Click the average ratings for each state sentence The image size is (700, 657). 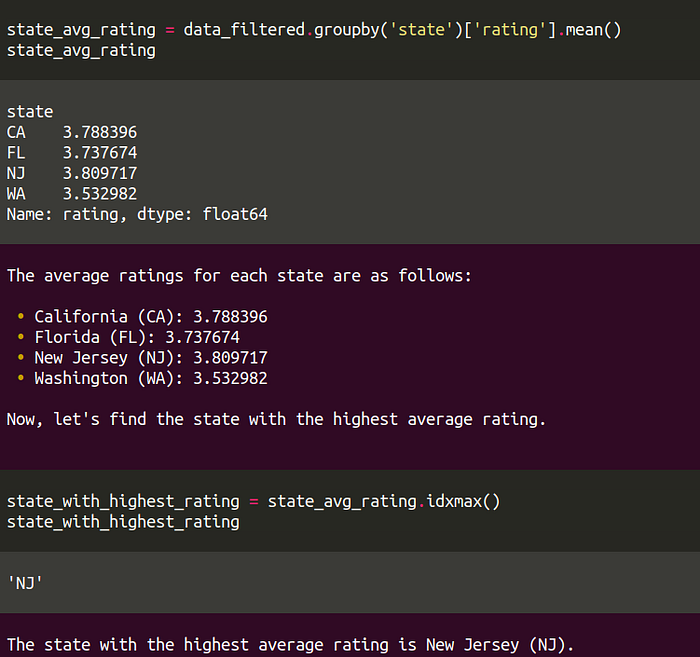pos(239,276)
